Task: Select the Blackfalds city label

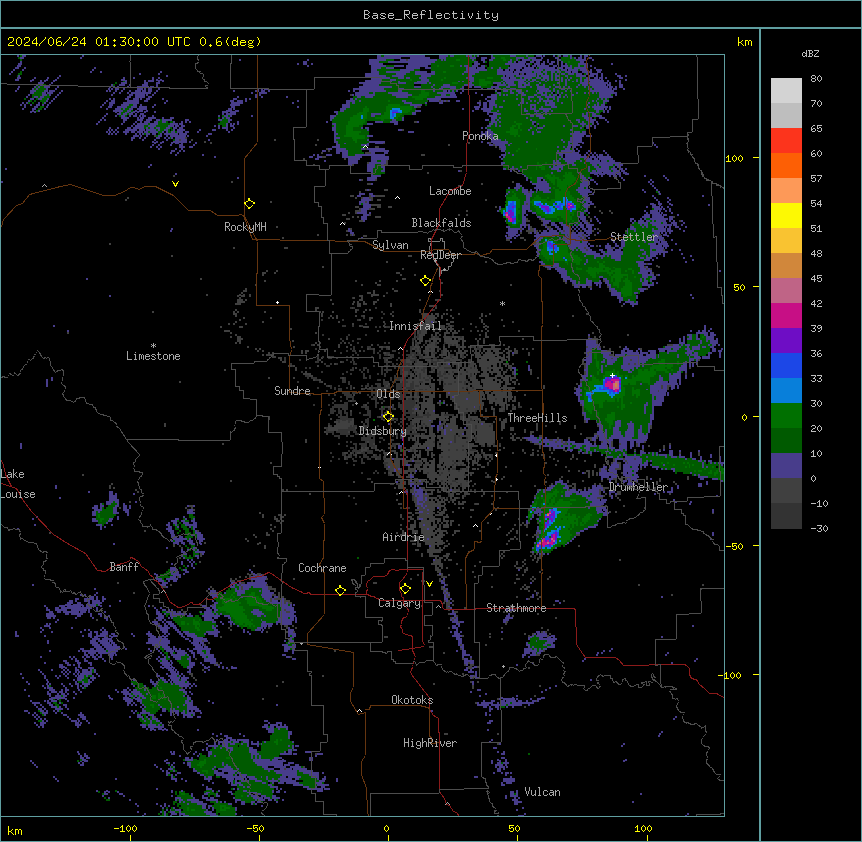Action: 441,223
